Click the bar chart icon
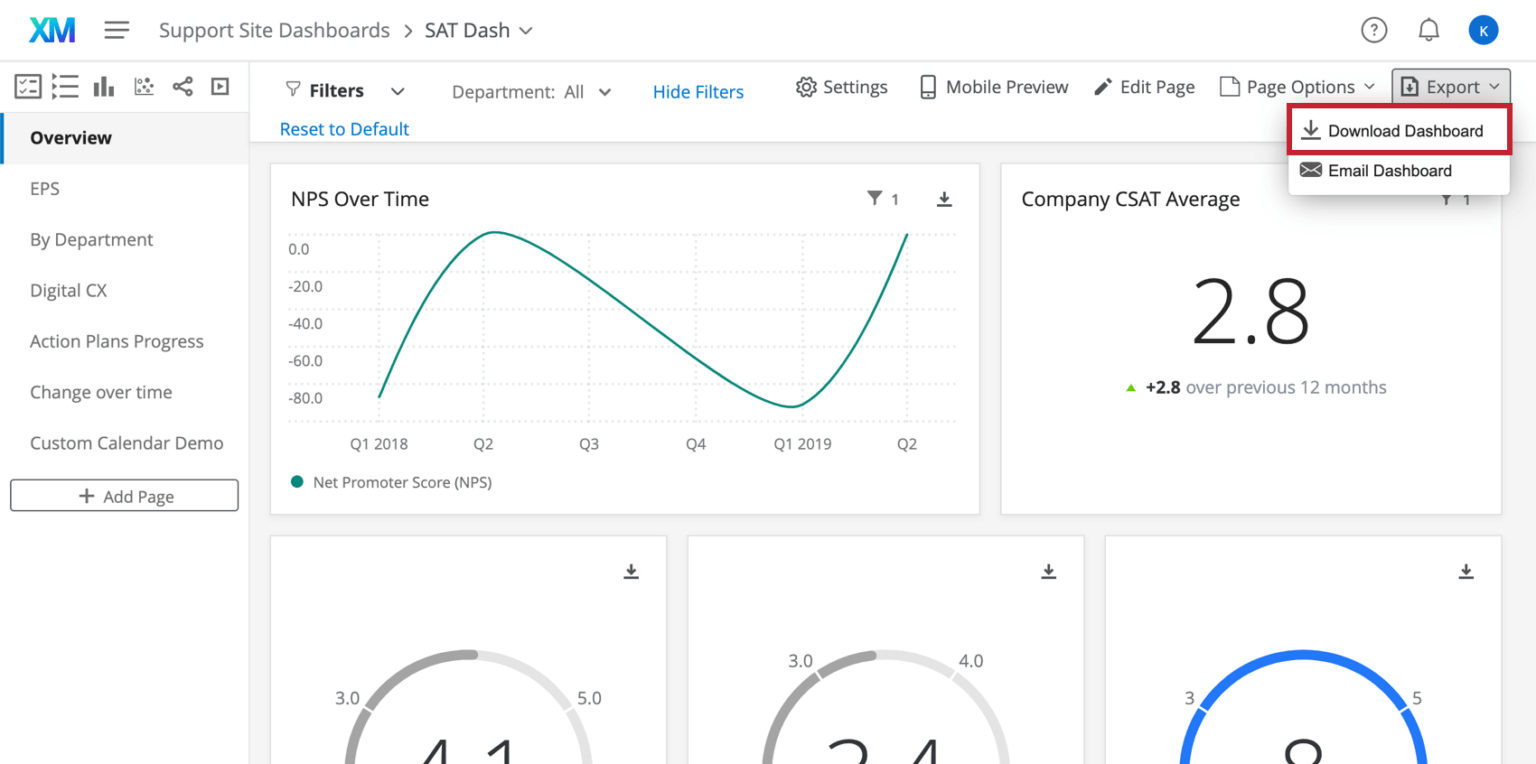 click(x=104, y=86)
